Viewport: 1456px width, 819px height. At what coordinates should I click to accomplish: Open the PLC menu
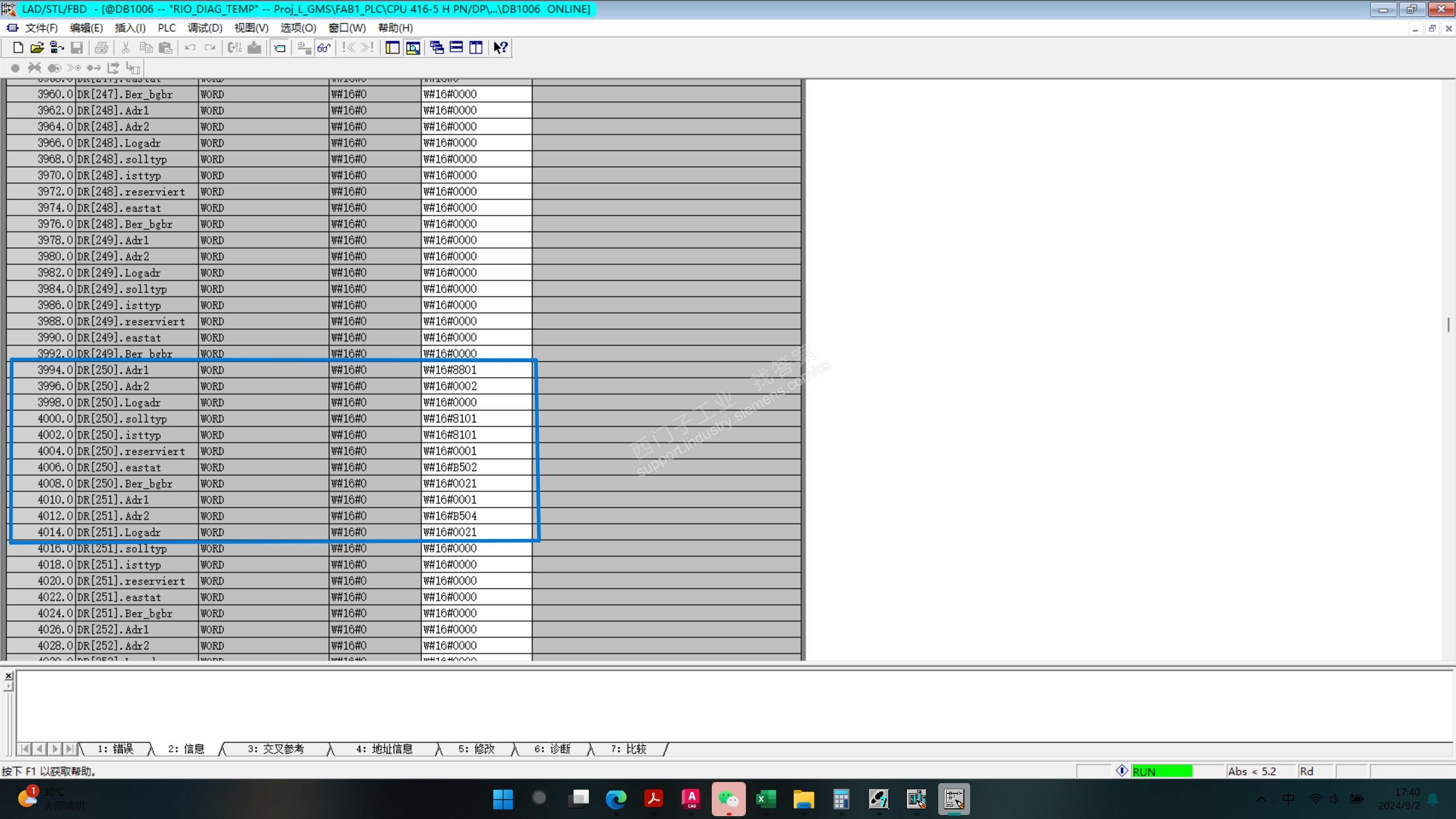167,28
